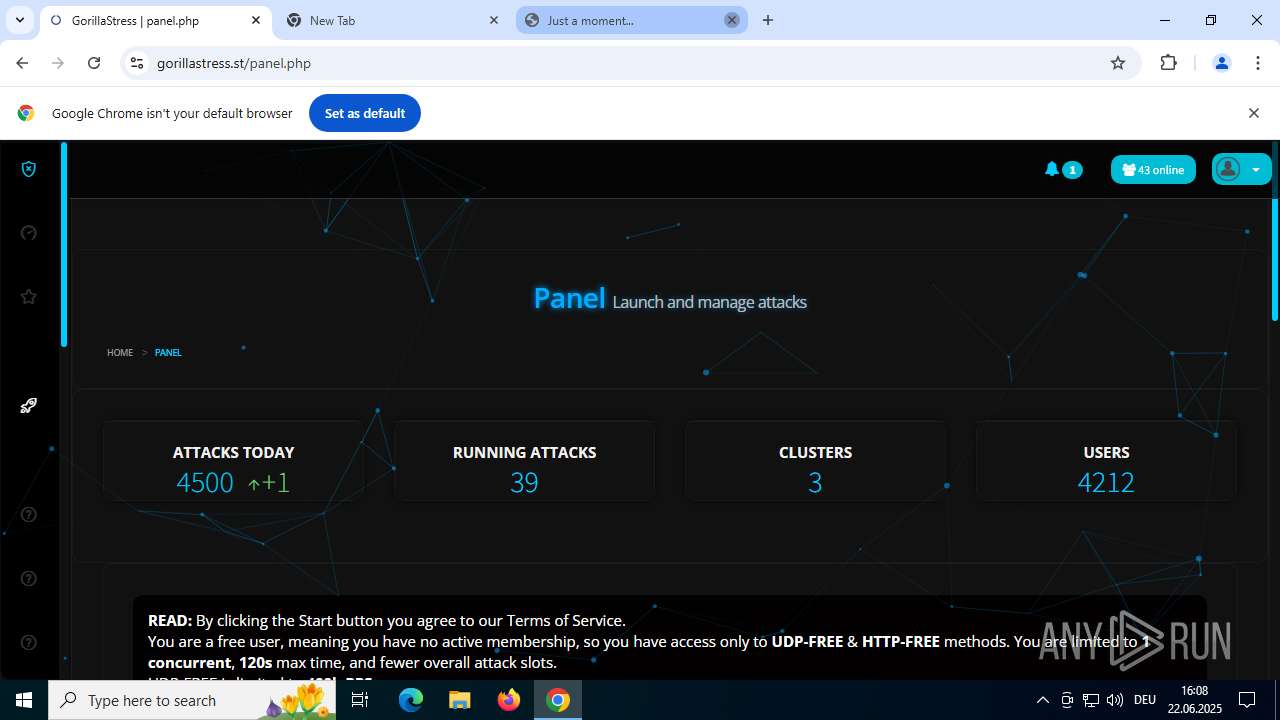The image size is (1280, 720).
Task: Open the Windows Start menu
Action: click(x=24, y=700)
